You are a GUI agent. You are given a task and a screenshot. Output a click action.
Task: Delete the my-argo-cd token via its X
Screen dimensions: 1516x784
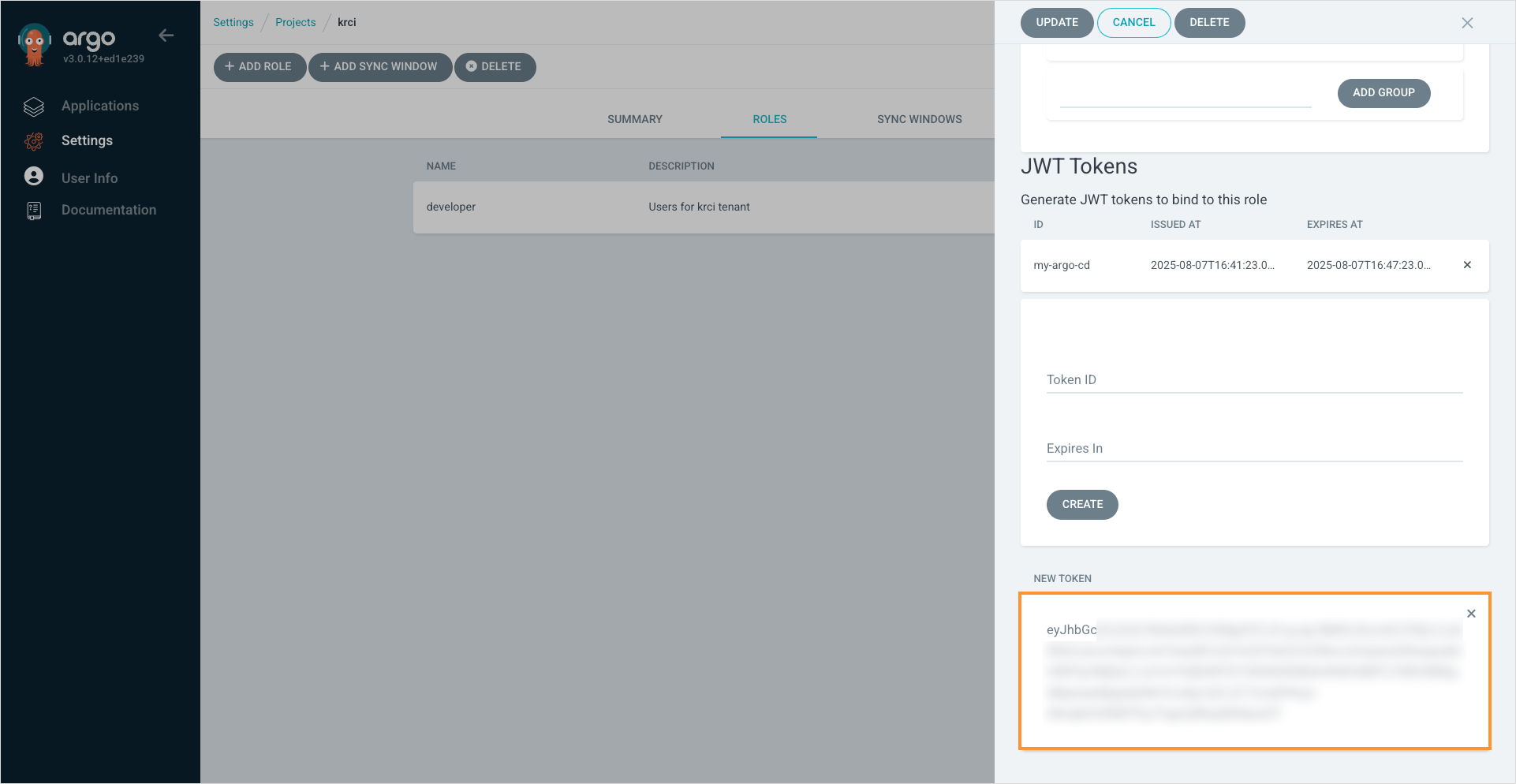[x=1467, y=265]
